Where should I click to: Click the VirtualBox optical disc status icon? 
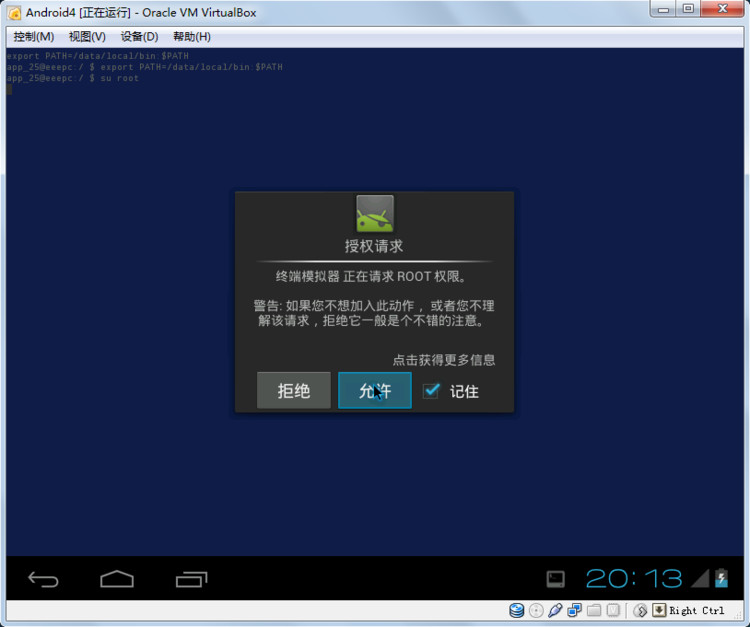click(x=536, y=611)
